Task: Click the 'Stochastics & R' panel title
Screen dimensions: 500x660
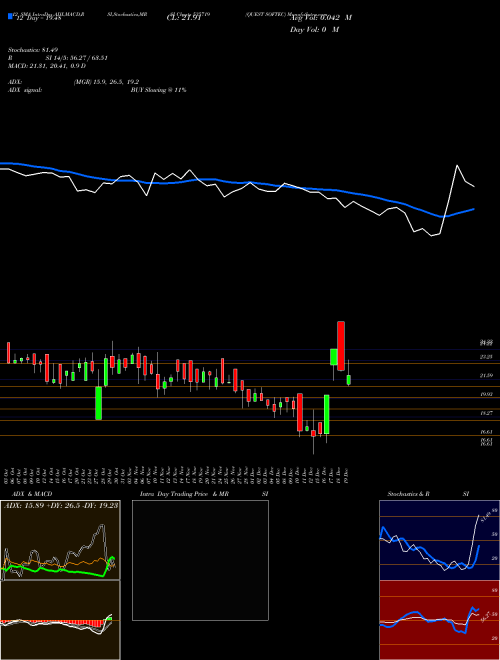Action: click(x=409, y=494)
